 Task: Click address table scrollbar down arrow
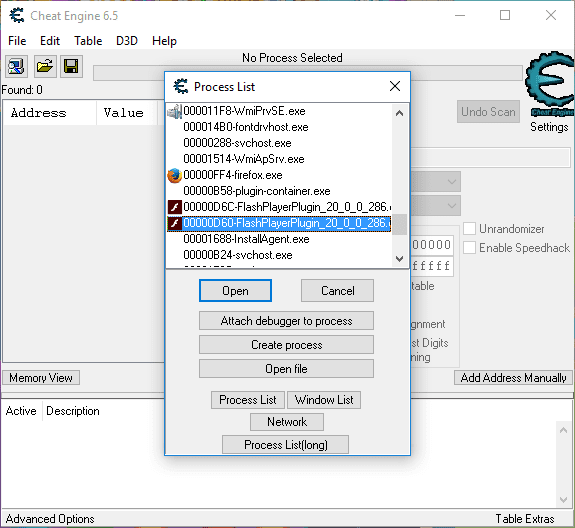[x=563, y=499]
